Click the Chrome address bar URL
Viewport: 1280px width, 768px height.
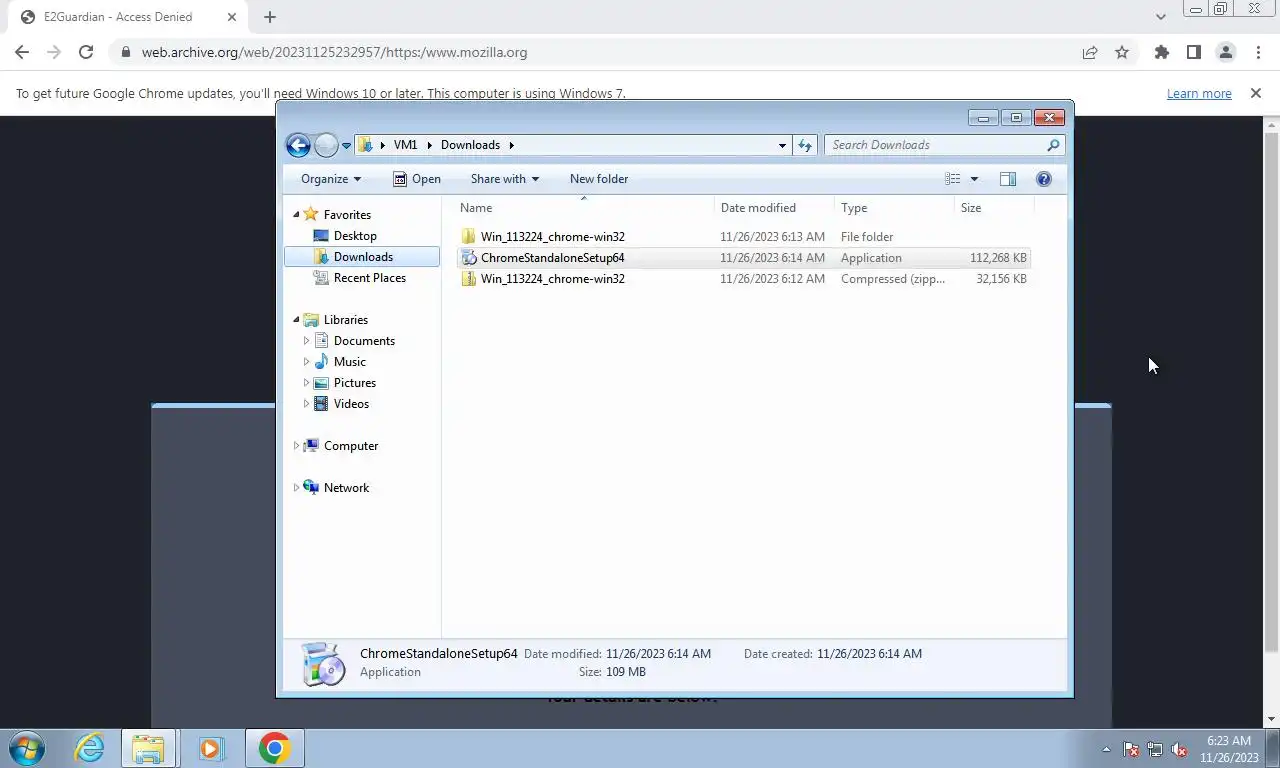coord(334,52)
